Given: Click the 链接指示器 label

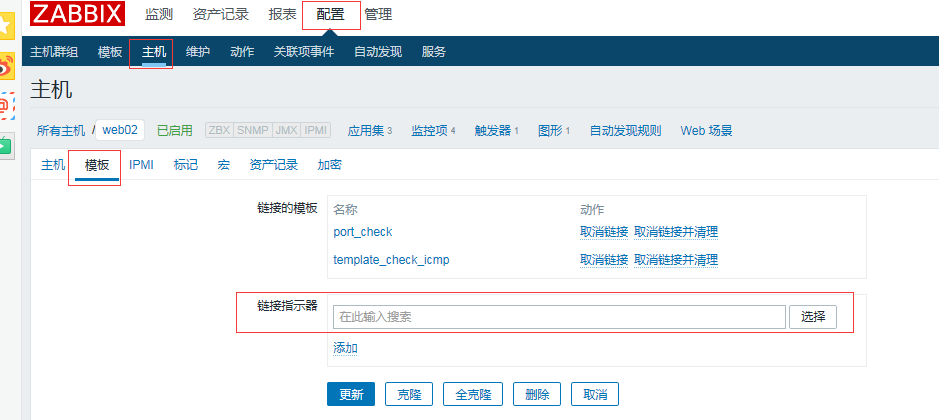Looking at the screenshot, I should coord(287,306).
